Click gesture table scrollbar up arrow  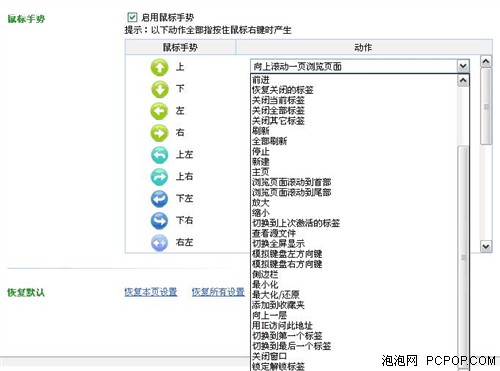pos(486,61)
